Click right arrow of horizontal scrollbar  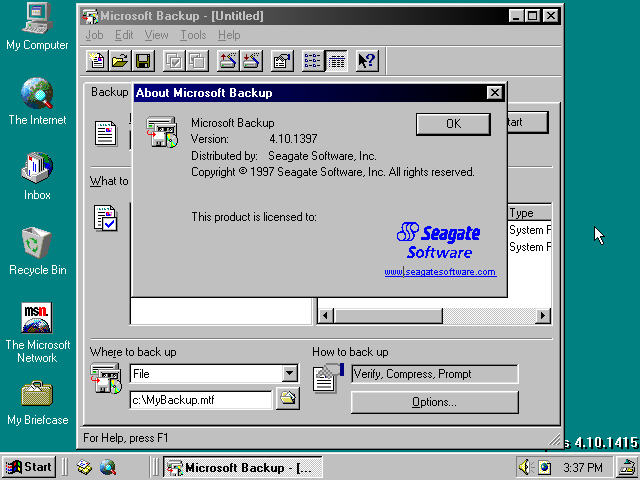[542, 316]
